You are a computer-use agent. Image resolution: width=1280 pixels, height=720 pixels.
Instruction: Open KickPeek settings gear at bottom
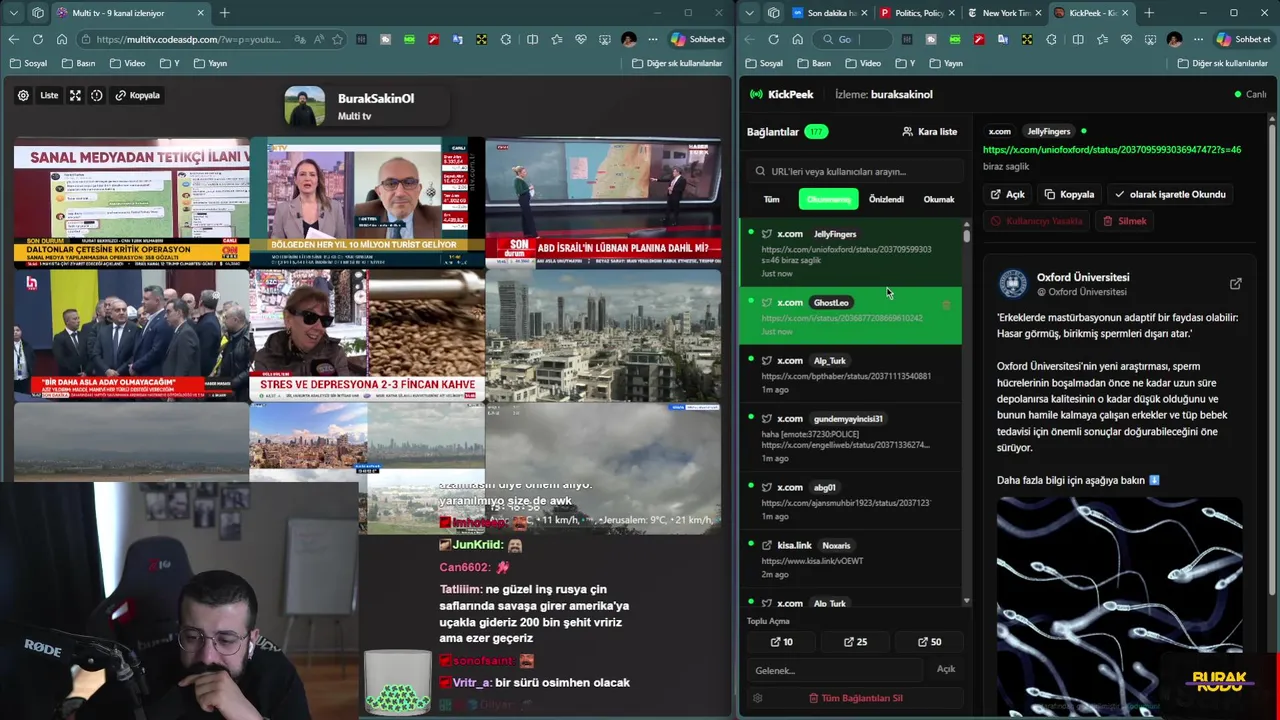tap(758, 698)
